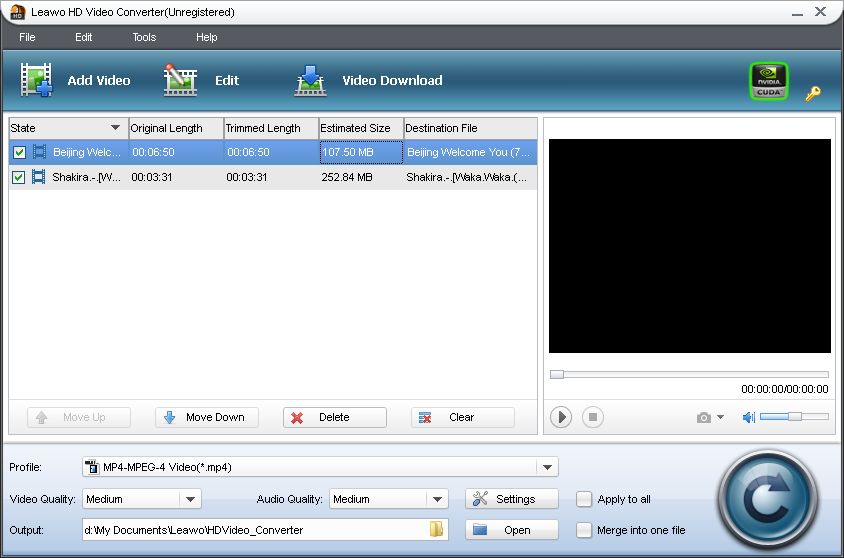Enable Merge into one file checkbox
844x558 pixels.
tap(583, 531)
